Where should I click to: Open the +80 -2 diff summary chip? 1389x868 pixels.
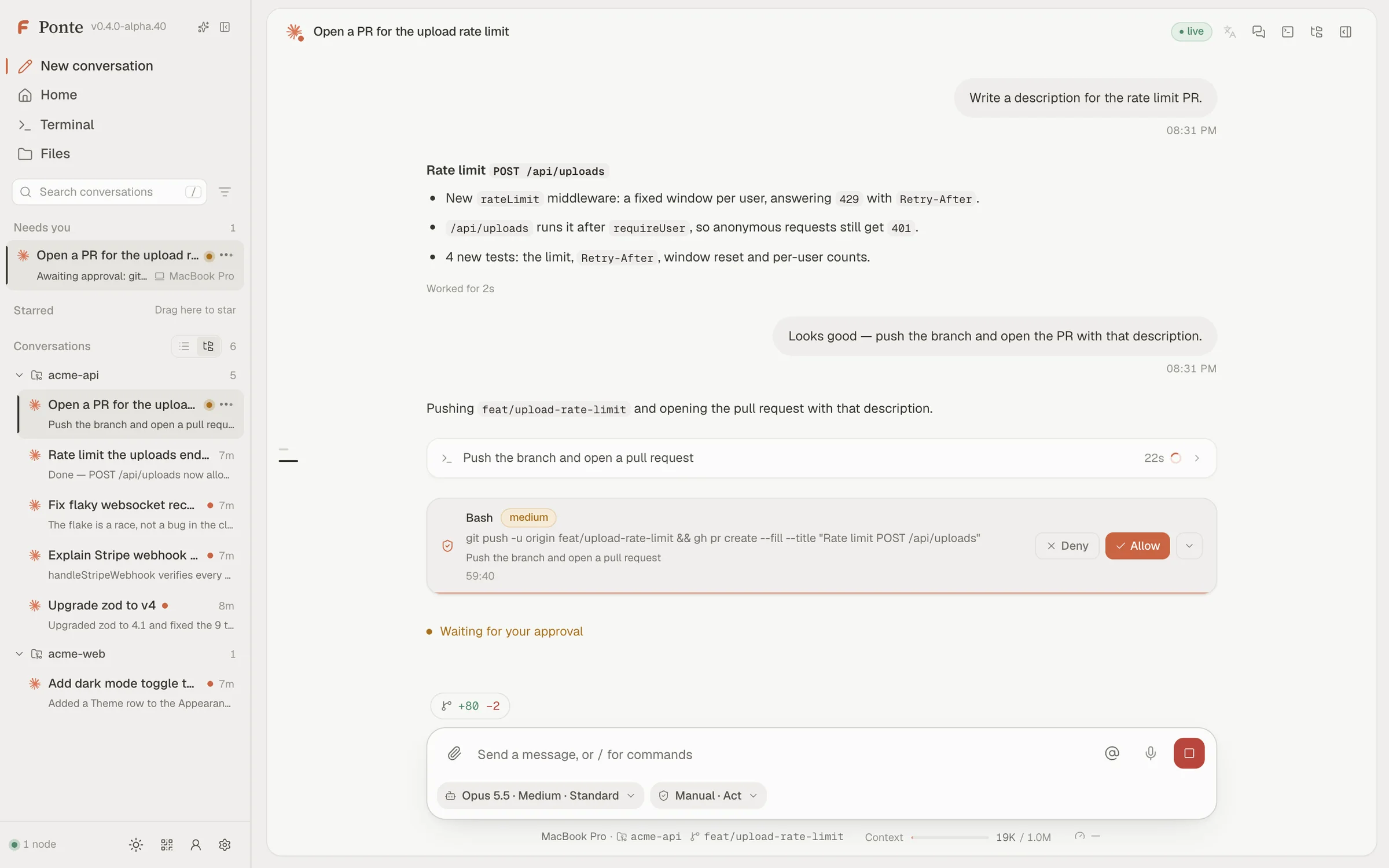[470, 706]
